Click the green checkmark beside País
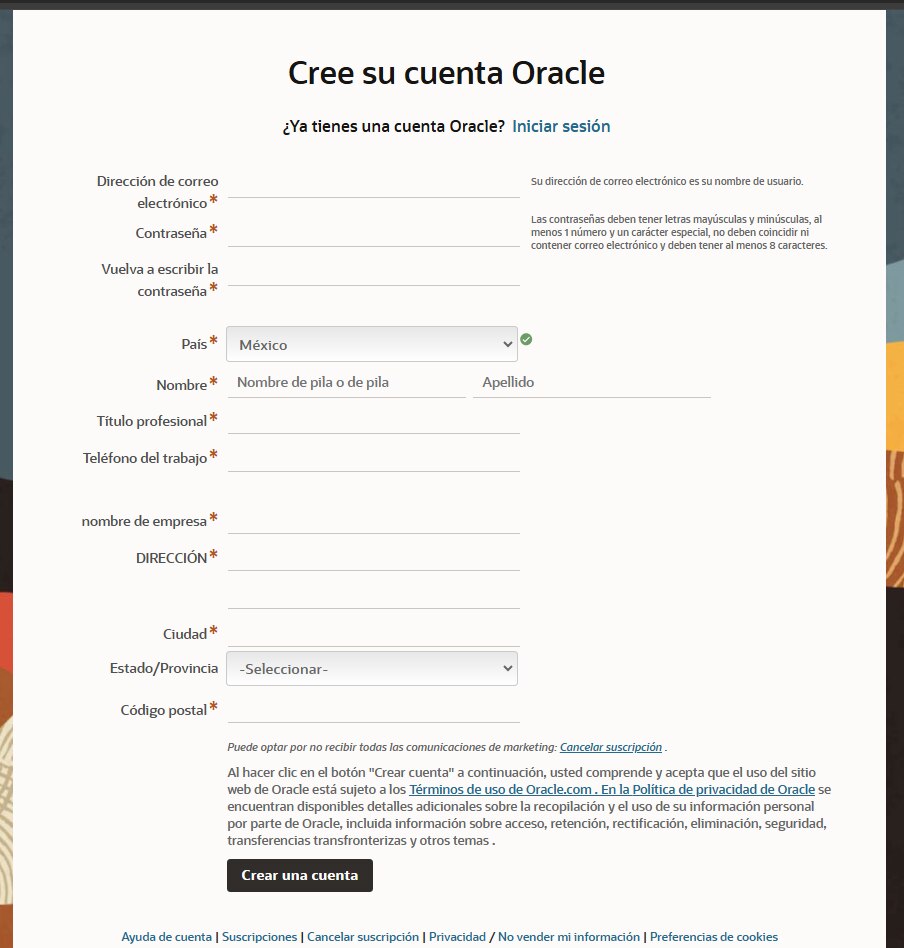 [526, 340]
